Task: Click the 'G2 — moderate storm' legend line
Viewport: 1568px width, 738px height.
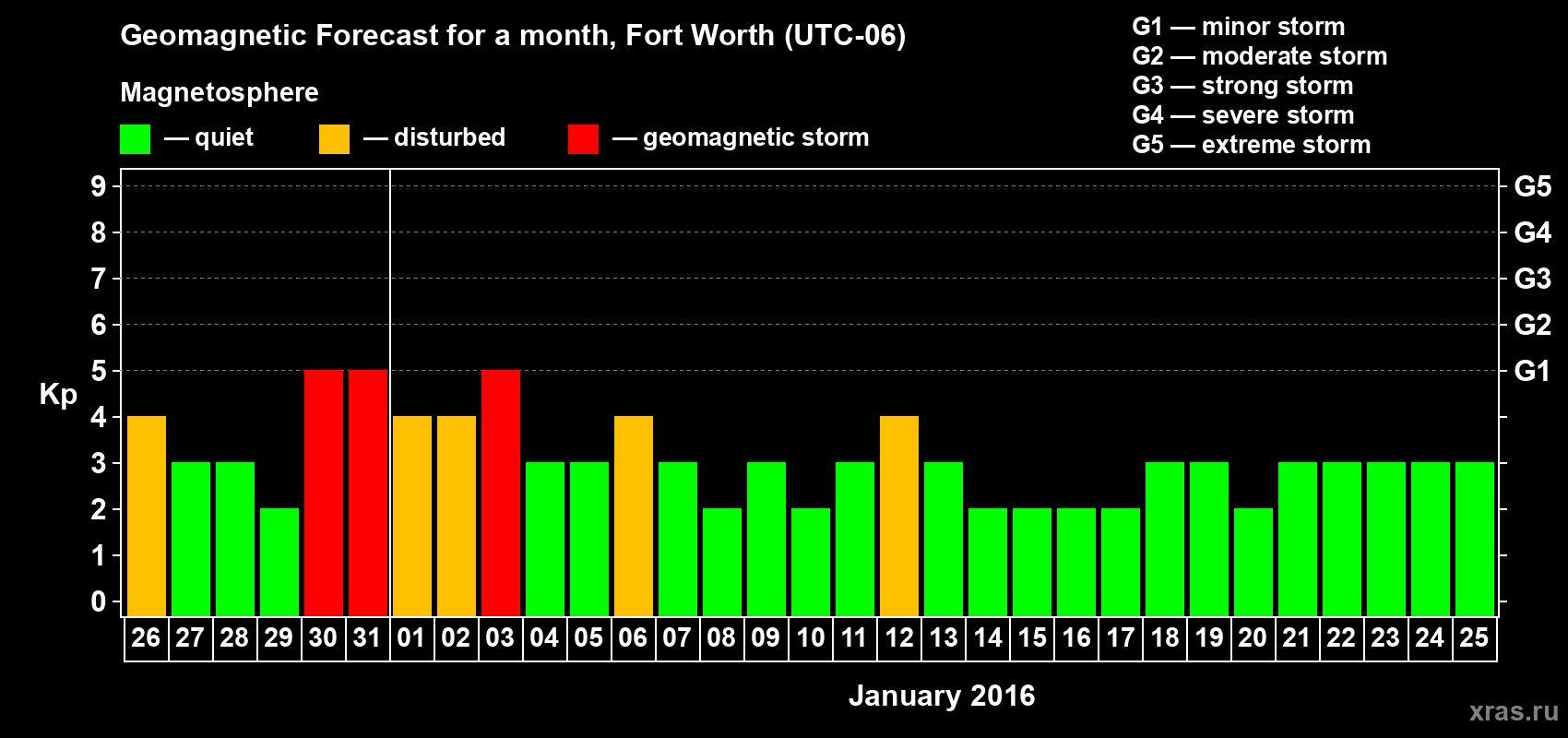Action: tap(1260, 56)
